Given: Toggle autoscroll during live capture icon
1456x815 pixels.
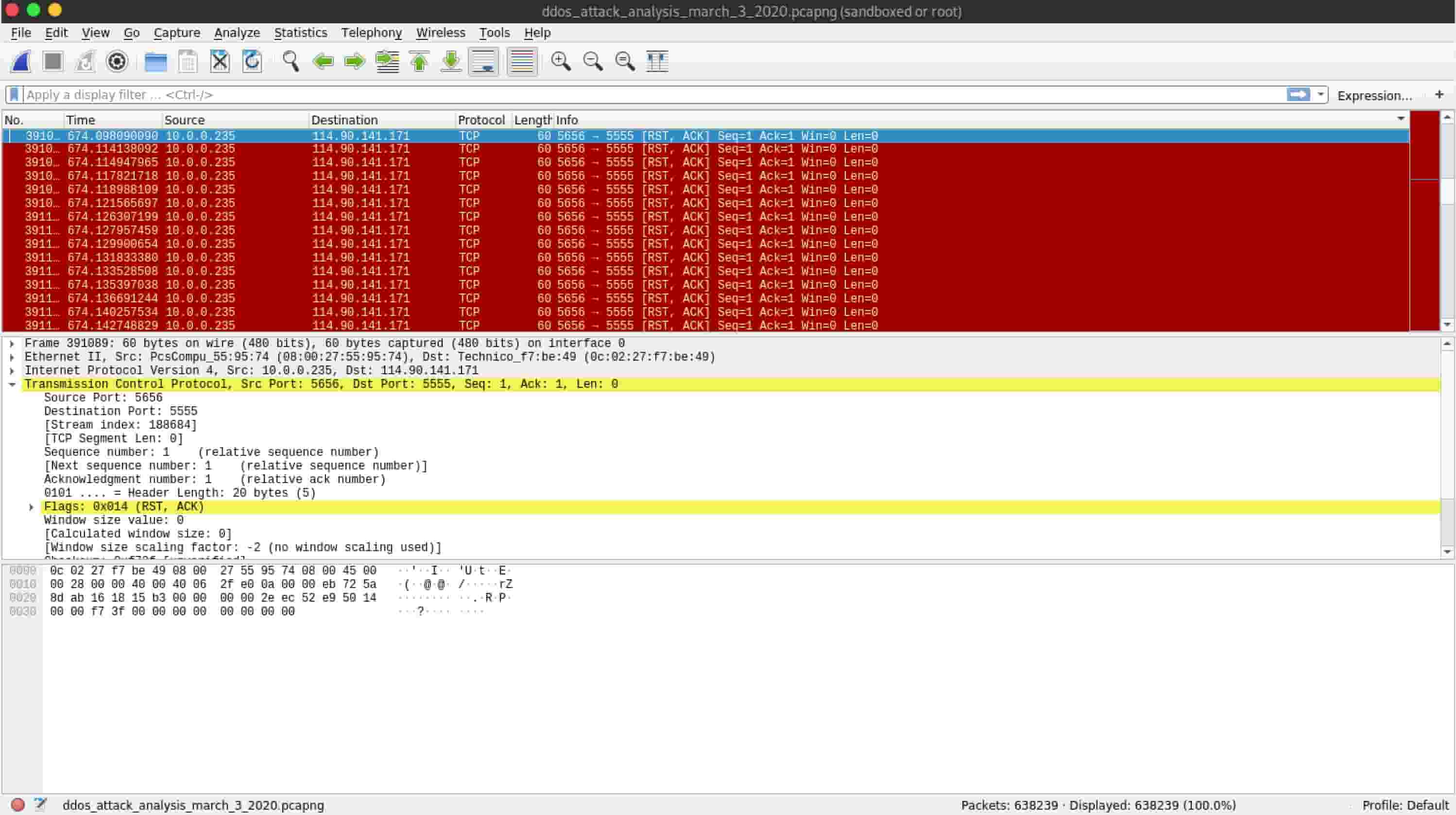Looking at the screenshot, I should click(485, 61).
